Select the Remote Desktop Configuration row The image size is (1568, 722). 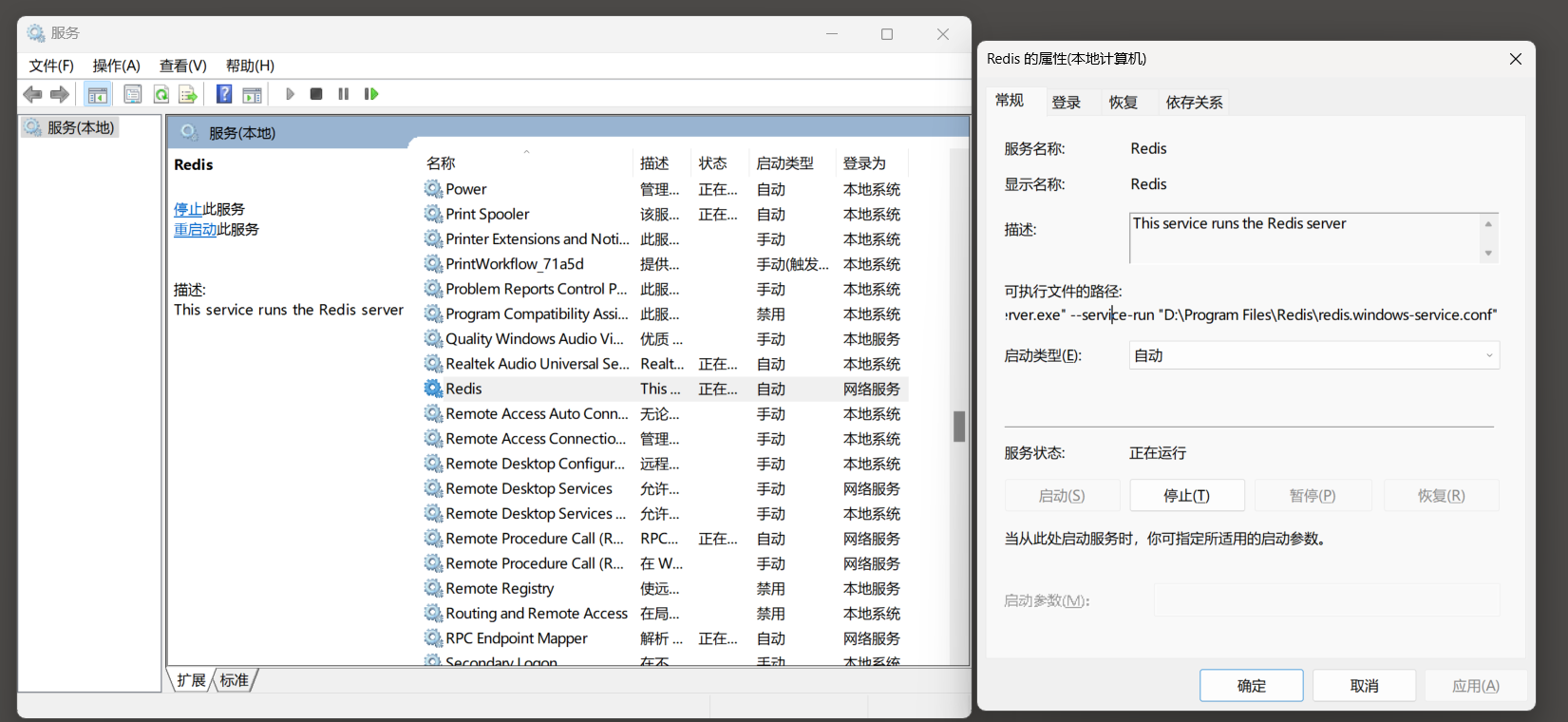coord(665,464)
